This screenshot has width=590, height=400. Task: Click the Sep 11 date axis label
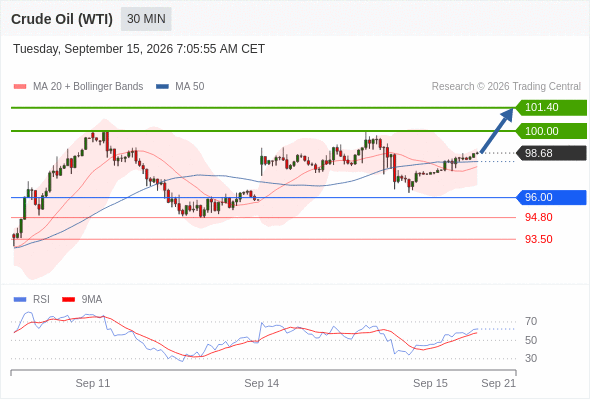(x=93, y=383)
